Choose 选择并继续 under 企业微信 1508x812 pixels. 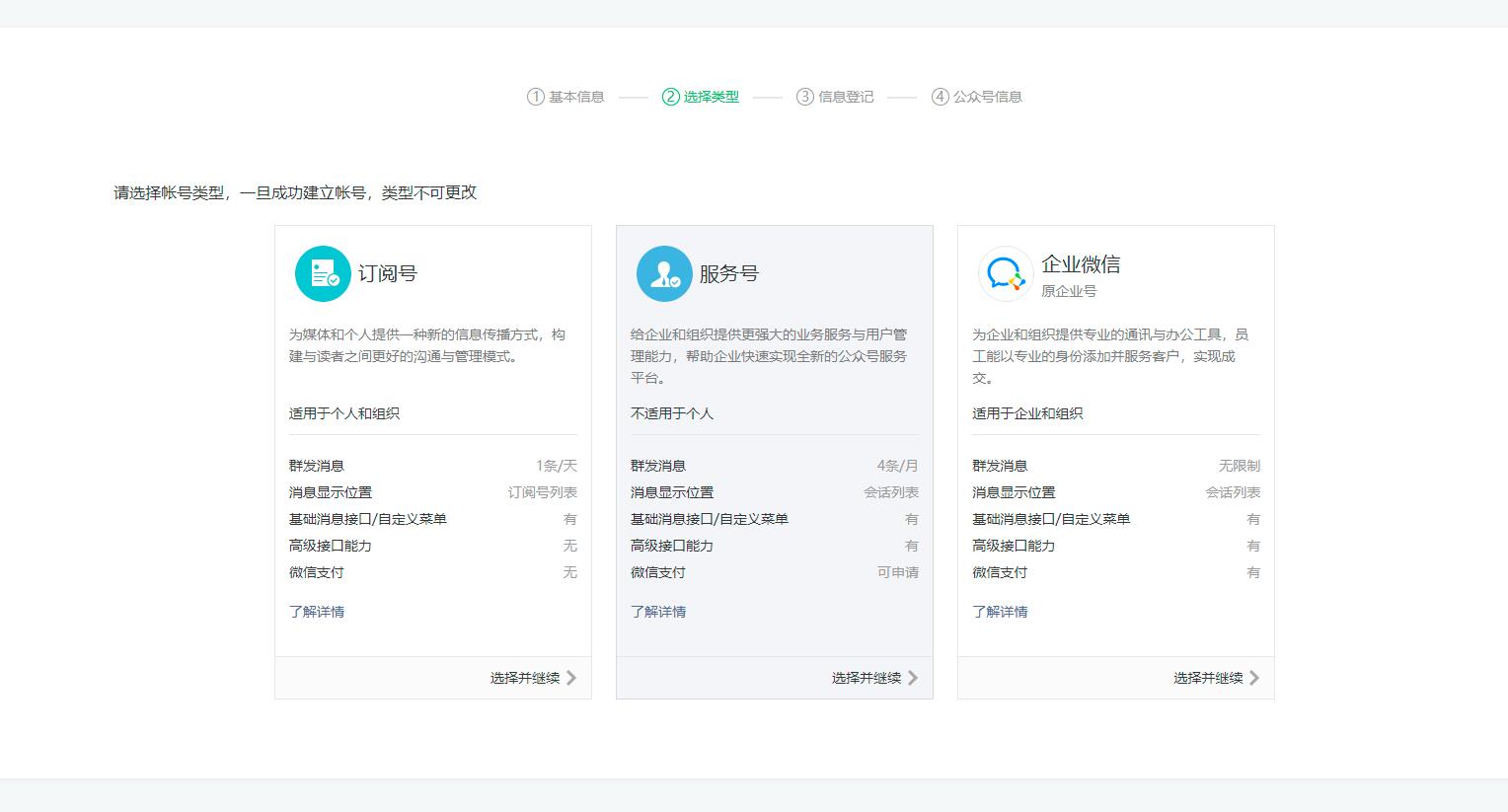point(1208,678)
